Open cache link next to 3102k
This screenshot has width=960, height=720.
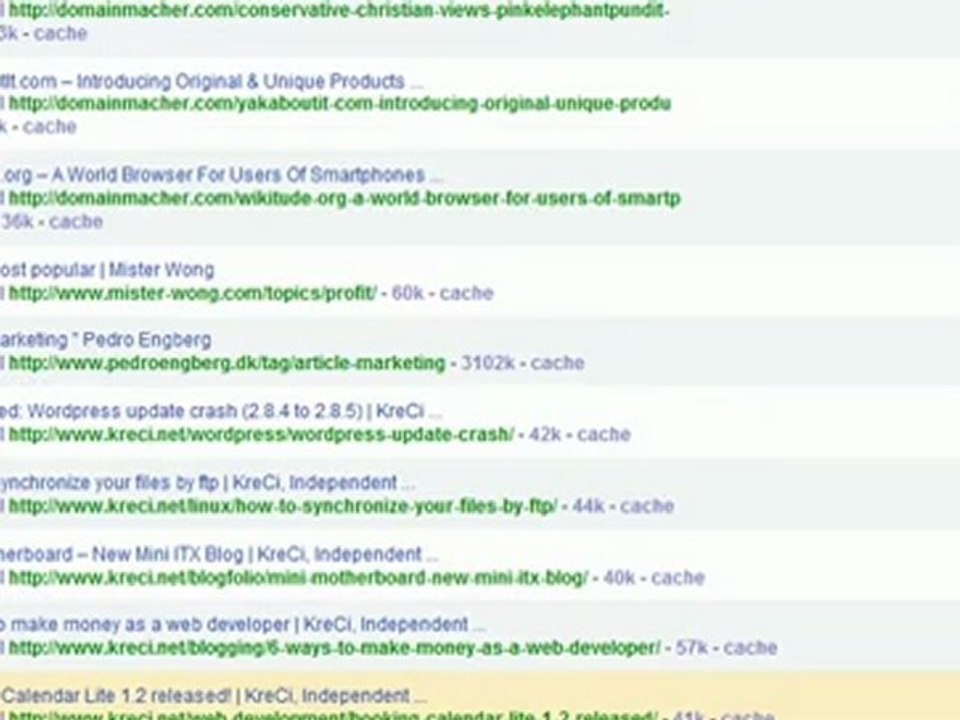click(x=557, y=363)
